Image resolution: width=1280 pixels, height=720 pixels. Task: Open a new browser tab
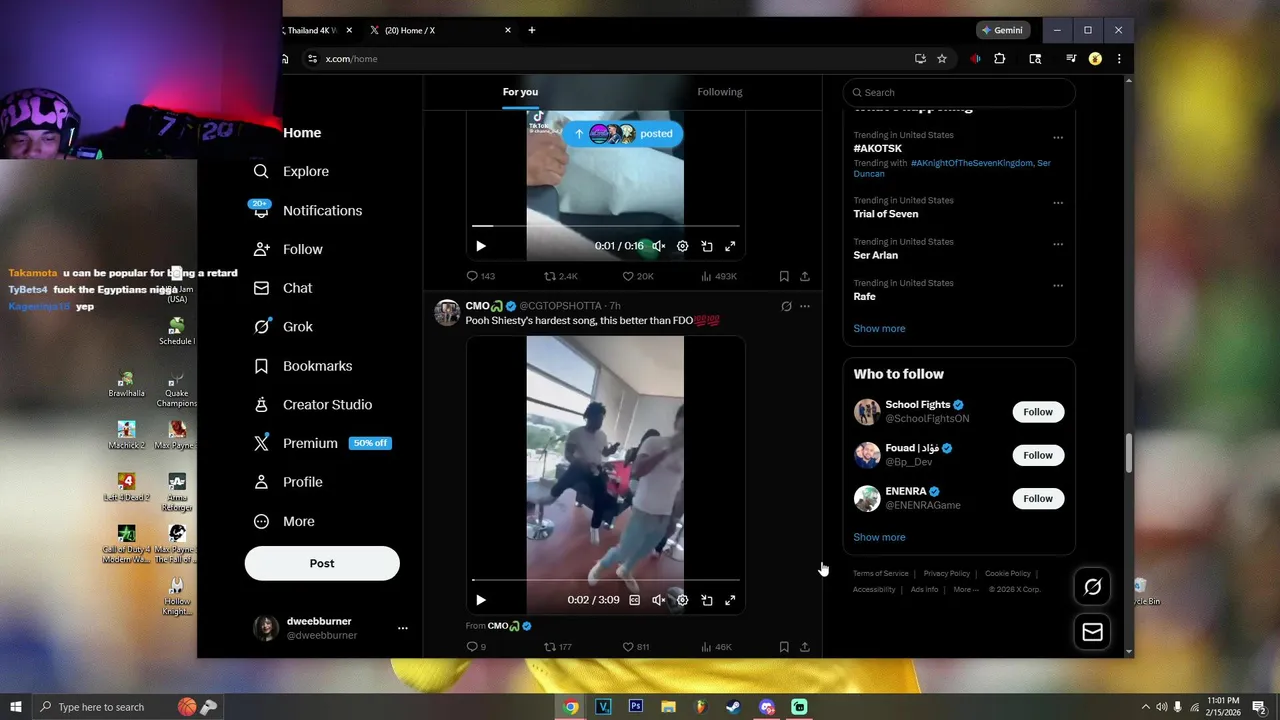click(532, 30)
